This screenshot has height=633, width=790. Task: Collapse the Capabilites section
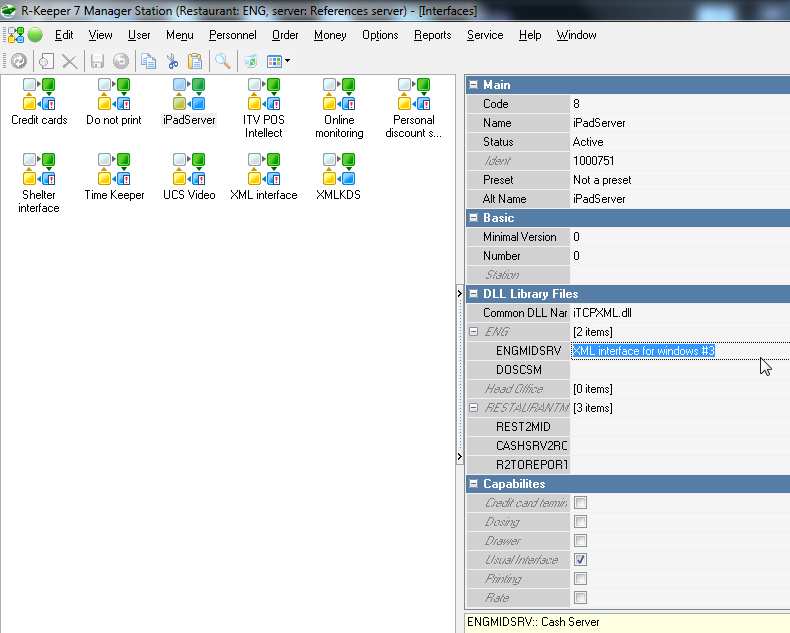(474, 483)
